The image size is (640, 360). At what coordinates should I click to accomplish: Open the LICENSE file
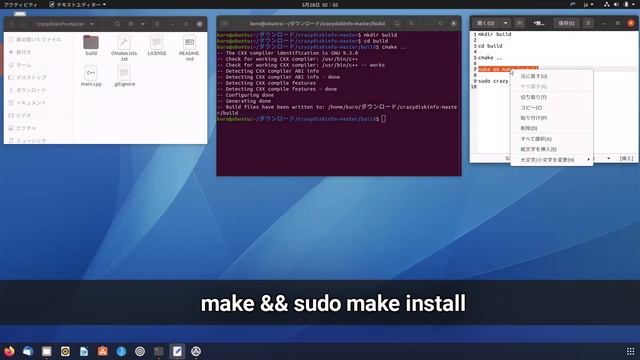[157, 45]
